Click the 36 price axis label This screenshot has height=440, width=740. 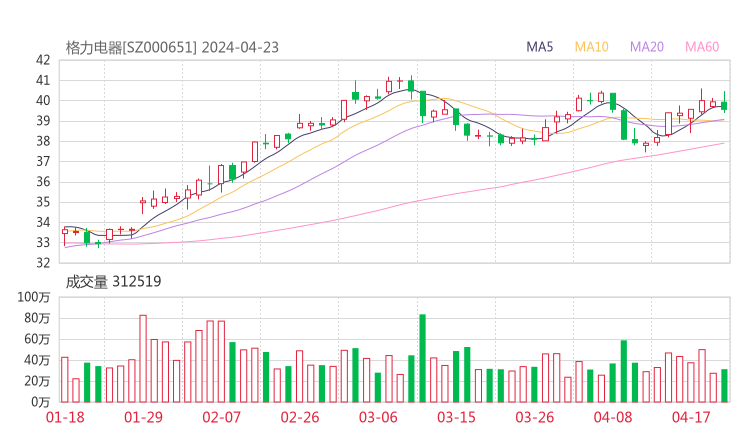point(43,182)
